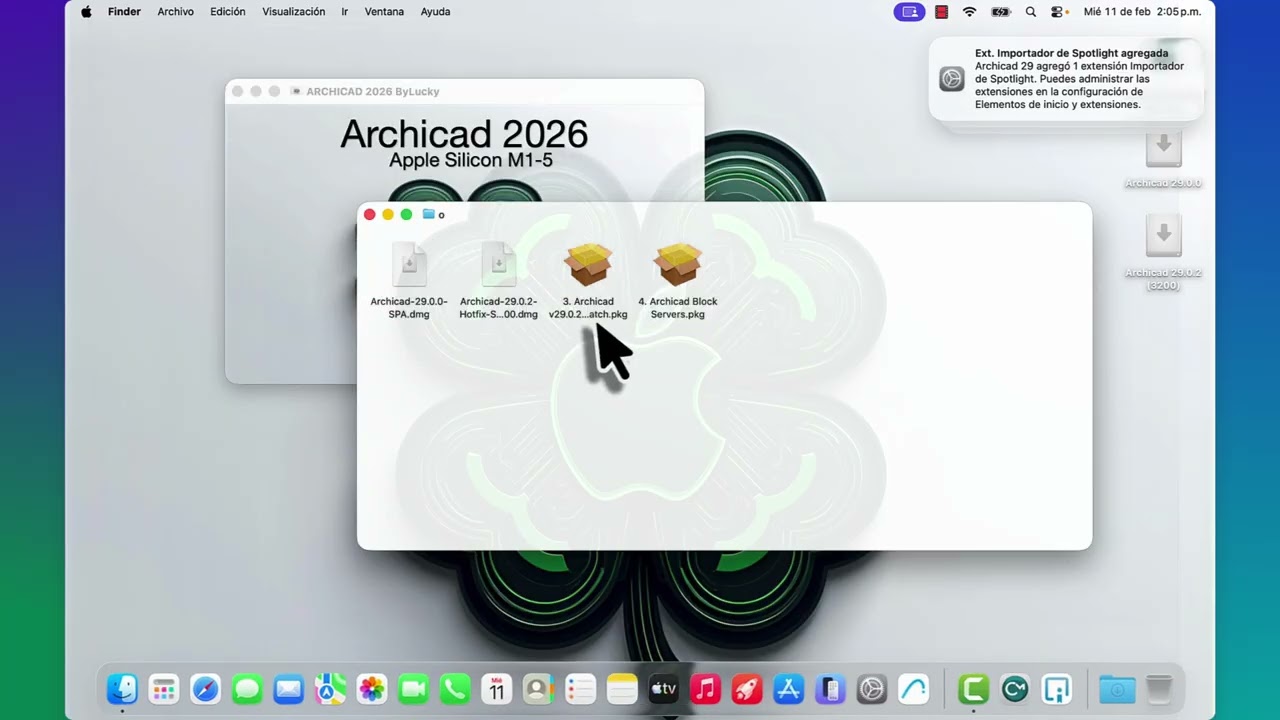Open Mail from the Dock
Viewport: 1280px width, 720px height.
click(x=289, y=689)
